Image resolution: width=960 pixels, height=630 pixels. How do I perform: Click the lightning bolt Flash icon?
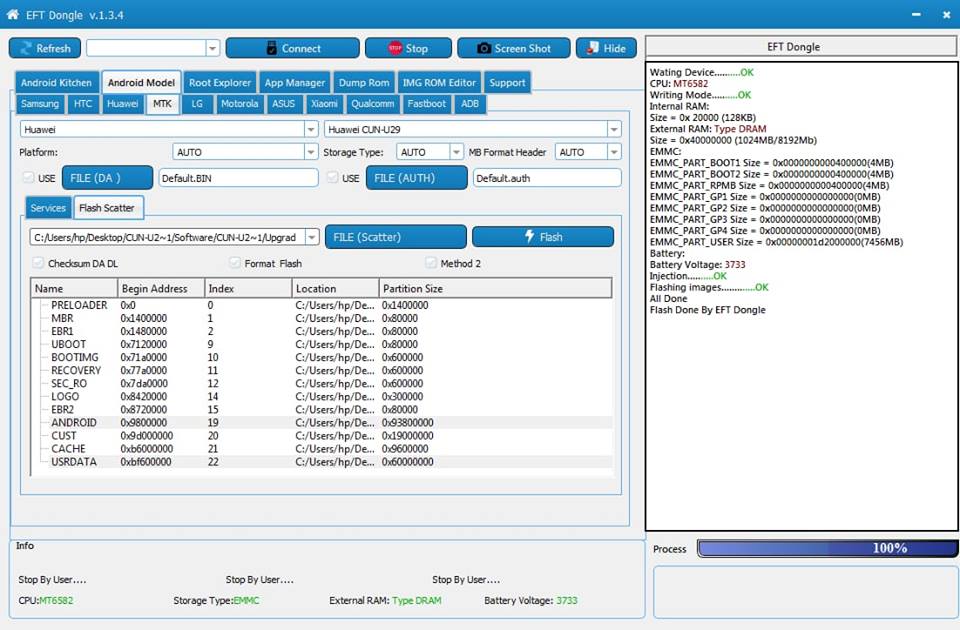tap(530, 237)
